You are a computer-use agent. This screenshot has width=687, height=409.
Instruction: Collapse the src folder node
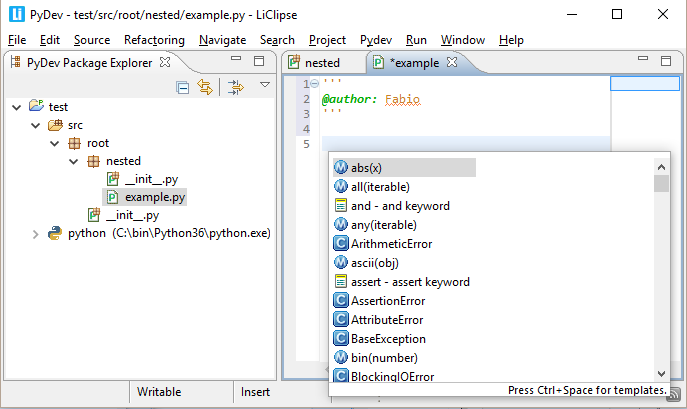(35, 126)
